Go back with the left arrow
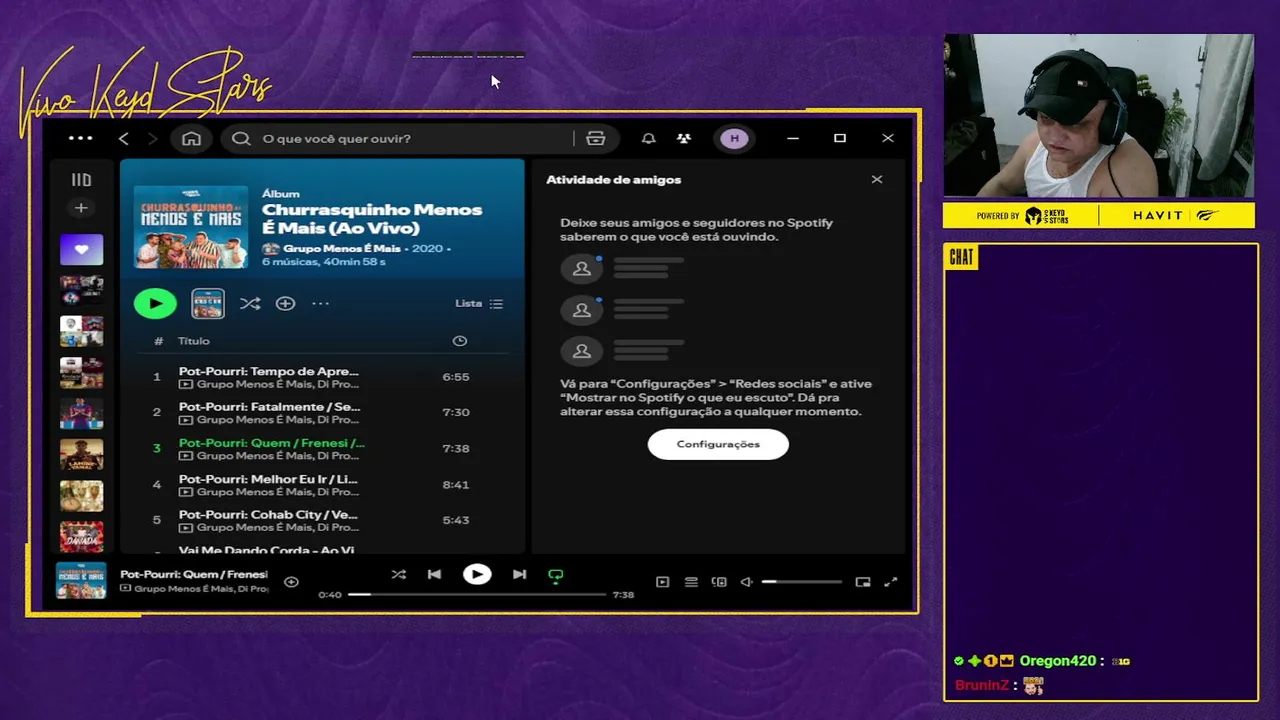1280x720 pixels. (124, 138)
